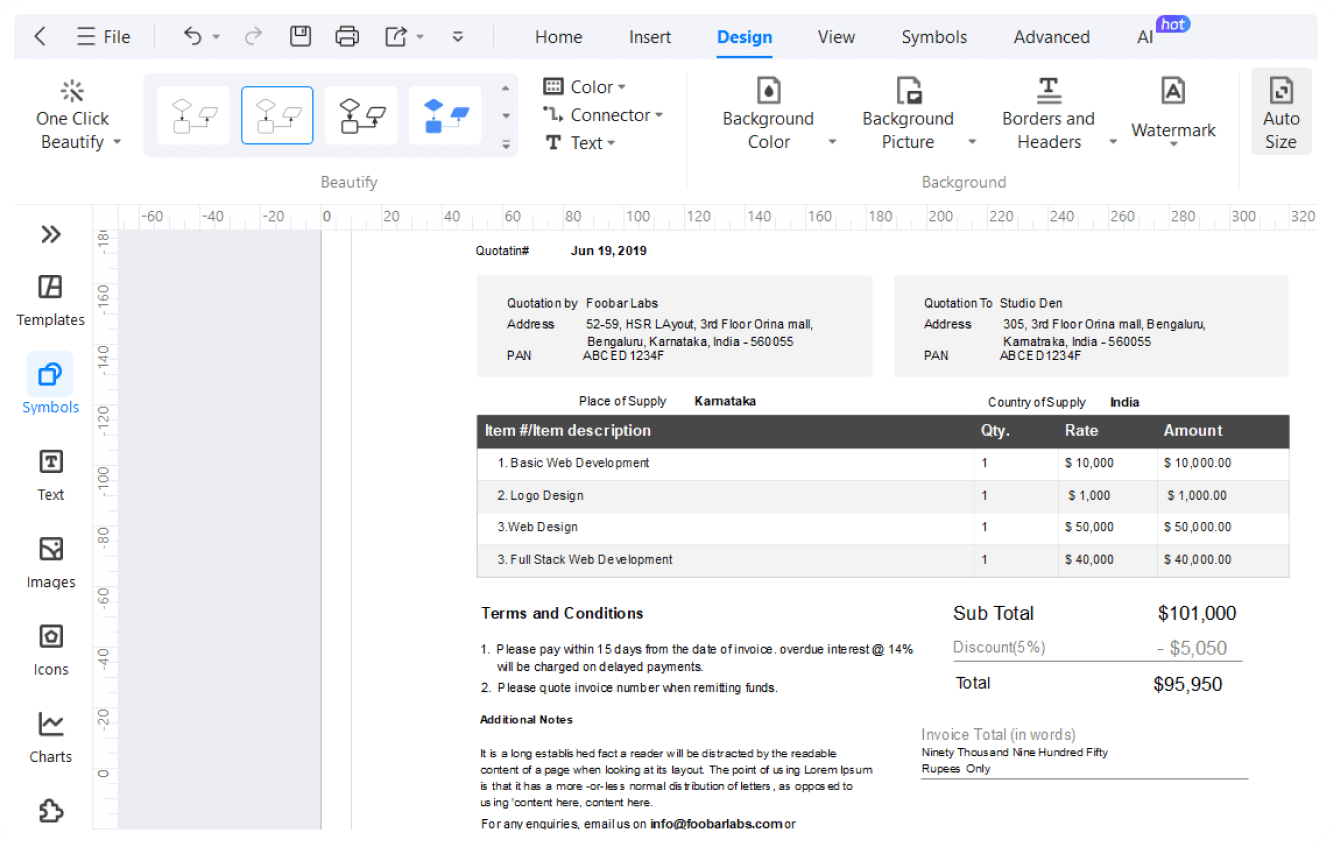Click the 'Studio Den' quotation to text
Image resolution: width=1332 pixels, height=844 pixels.
pos(1031,303)
